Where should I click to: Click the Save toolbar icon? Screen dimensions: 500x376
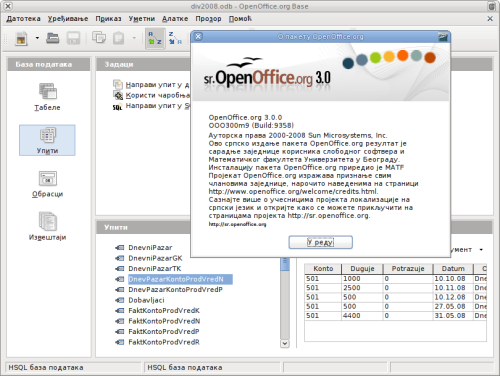[73, 38]
